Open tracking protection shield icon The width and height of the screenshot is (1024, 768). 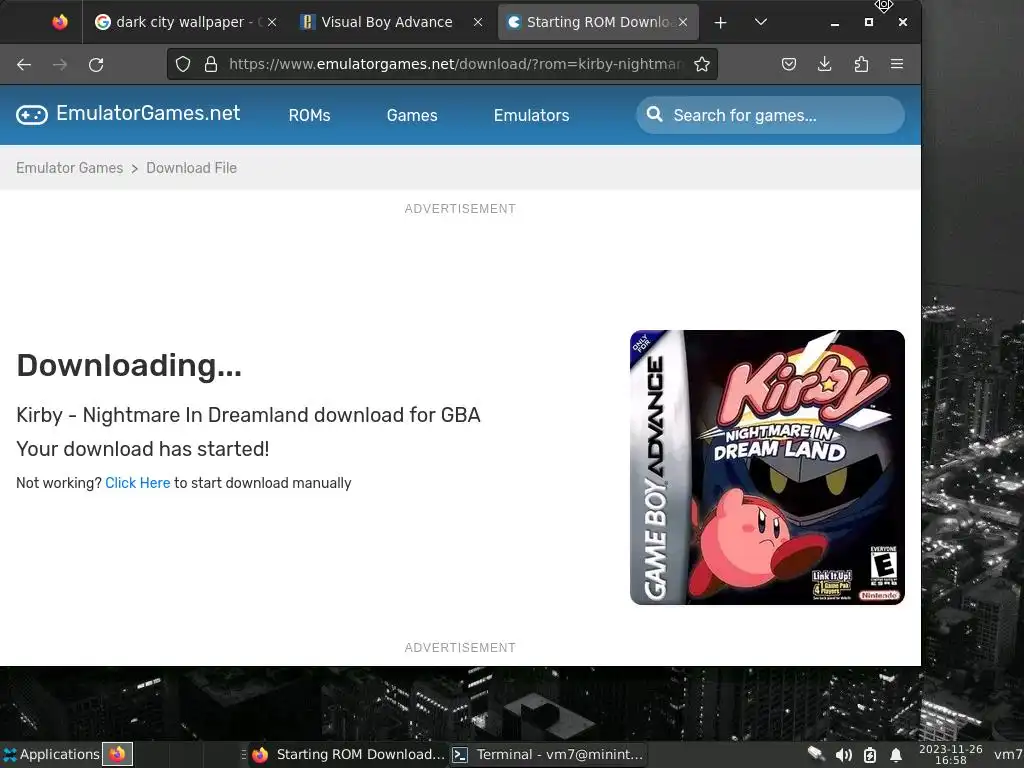(x=183, y=64)
